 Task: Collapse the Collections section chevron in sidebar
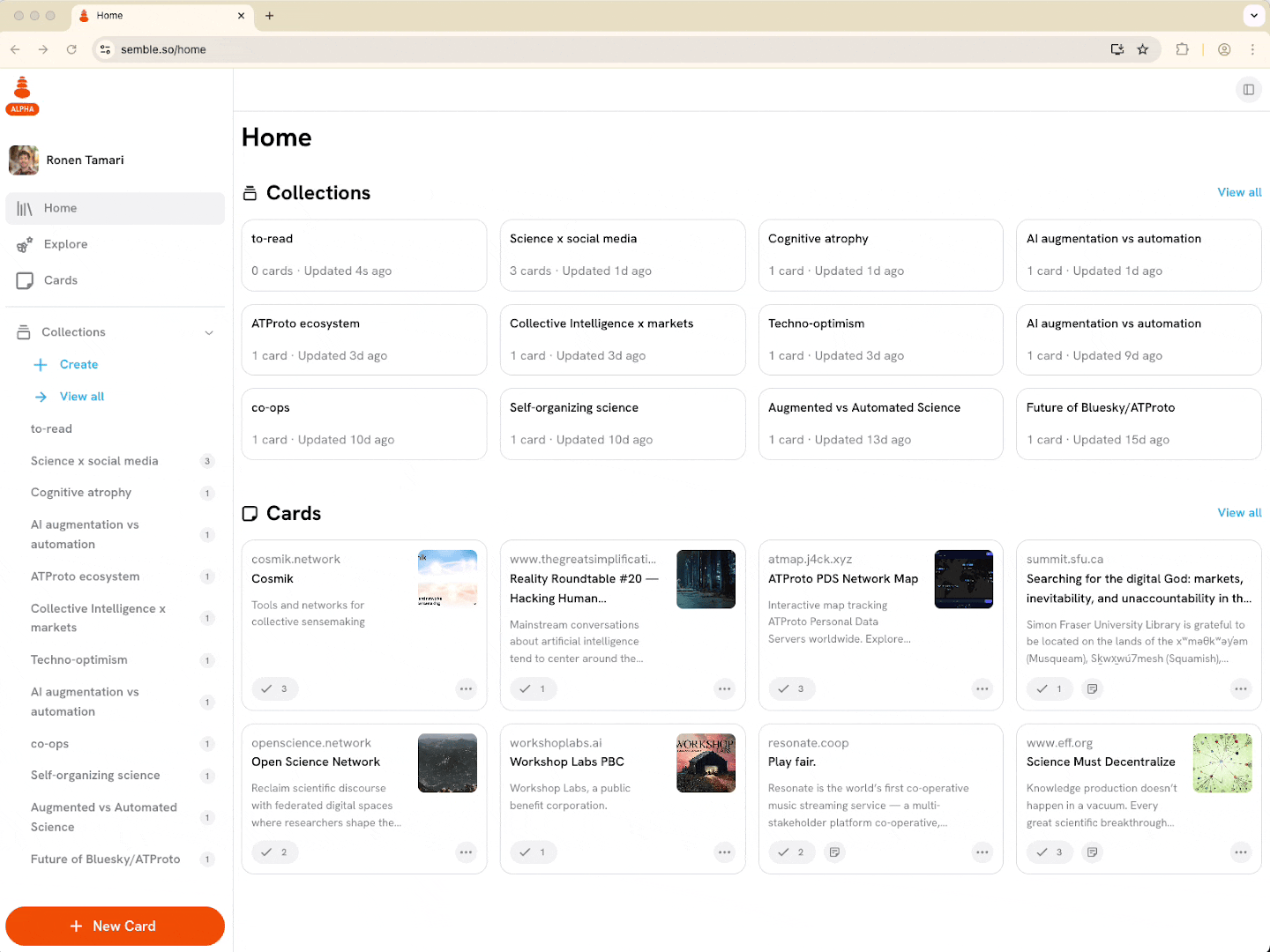(x=209, y=332)
